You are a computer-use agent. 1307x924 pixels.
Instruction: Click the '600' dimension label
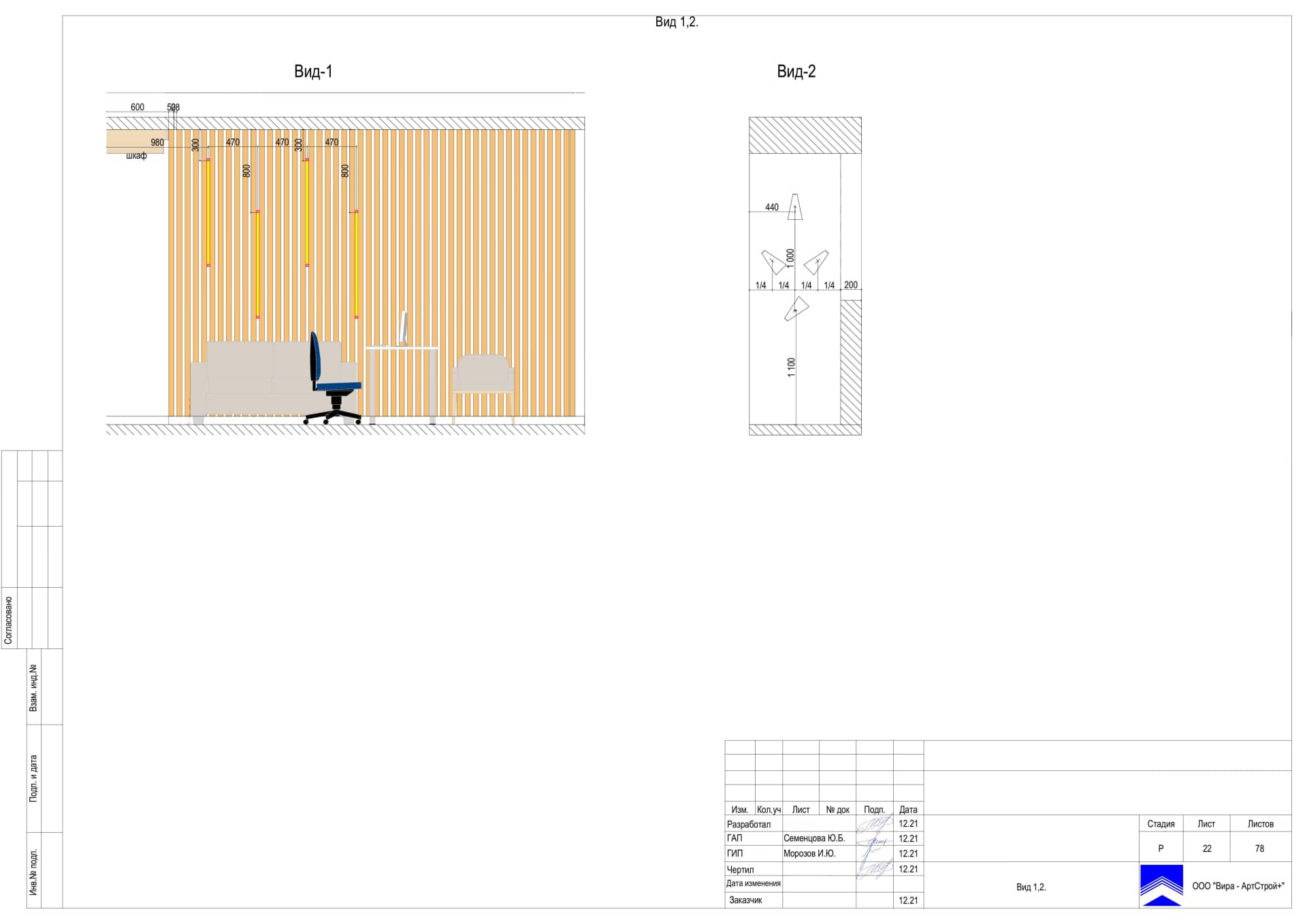click(x=138, y=108)
